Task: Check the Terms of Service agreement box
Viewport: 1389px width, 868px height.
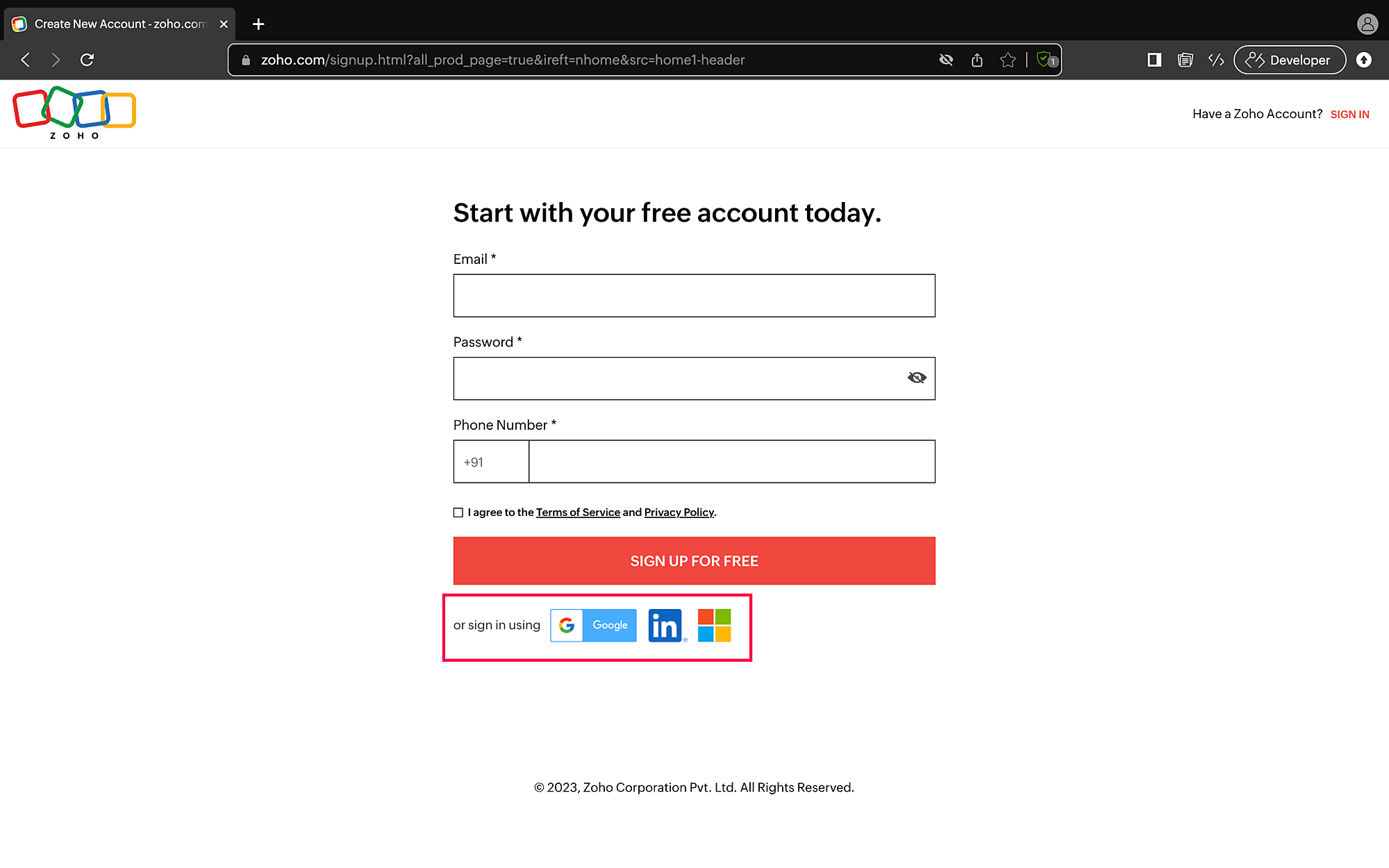Action: click(458, 512)
